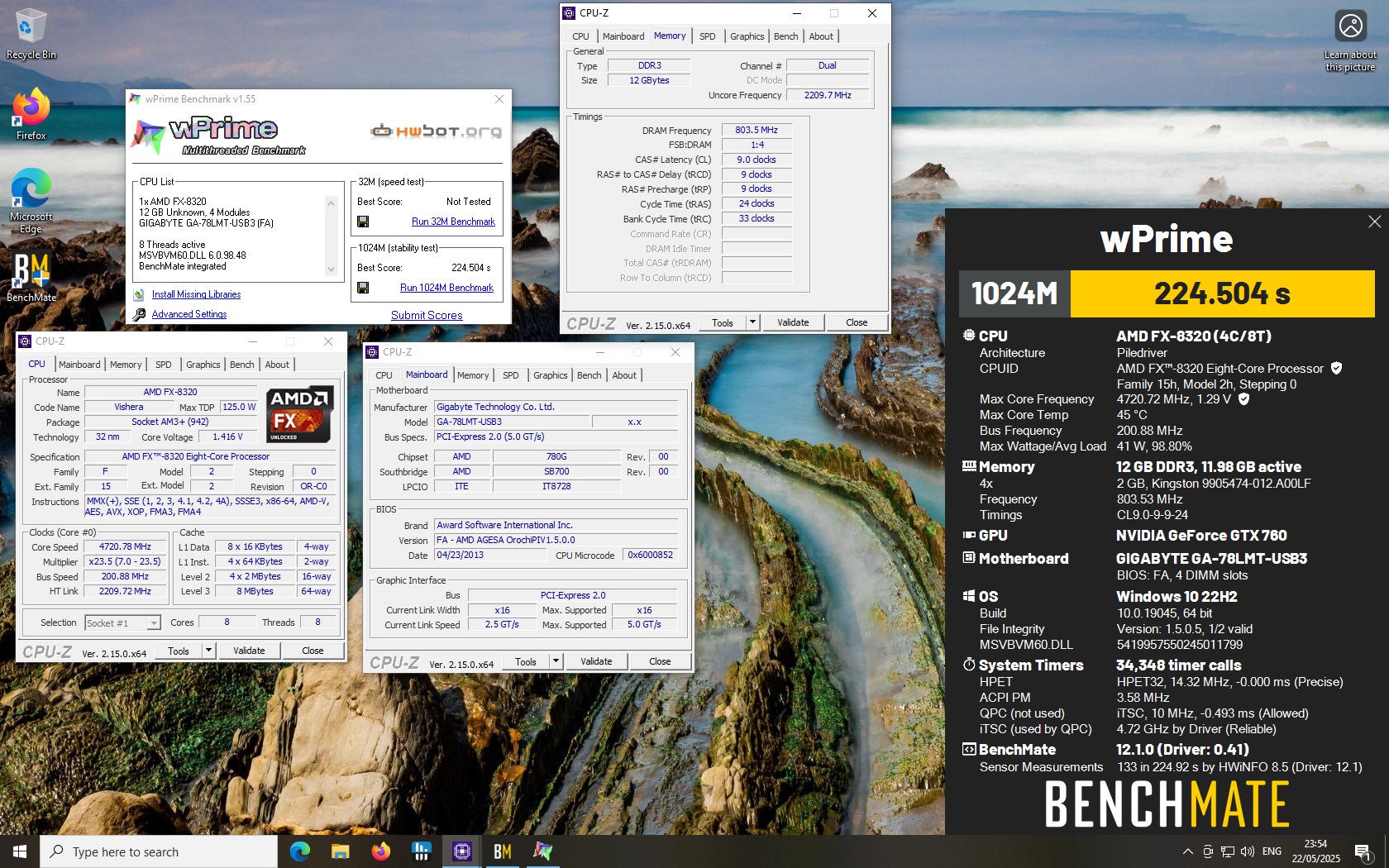Click the Install Missing Libraries icon
1389x868 pixels.
(139, 294)
